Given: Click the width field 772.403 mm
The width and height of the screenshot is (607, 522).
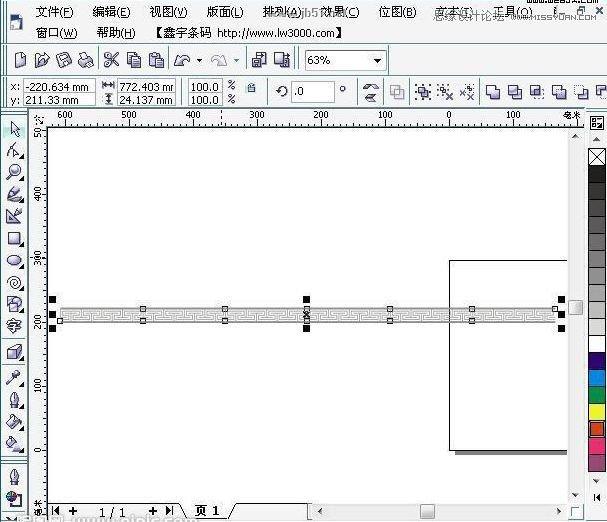Looking at the screenshot, I should pyautogui.click(x=147, y=87).
